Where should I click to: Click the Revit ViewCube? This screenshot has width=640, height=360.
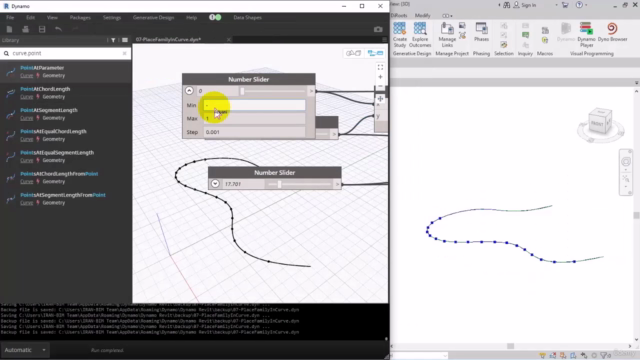600,122
